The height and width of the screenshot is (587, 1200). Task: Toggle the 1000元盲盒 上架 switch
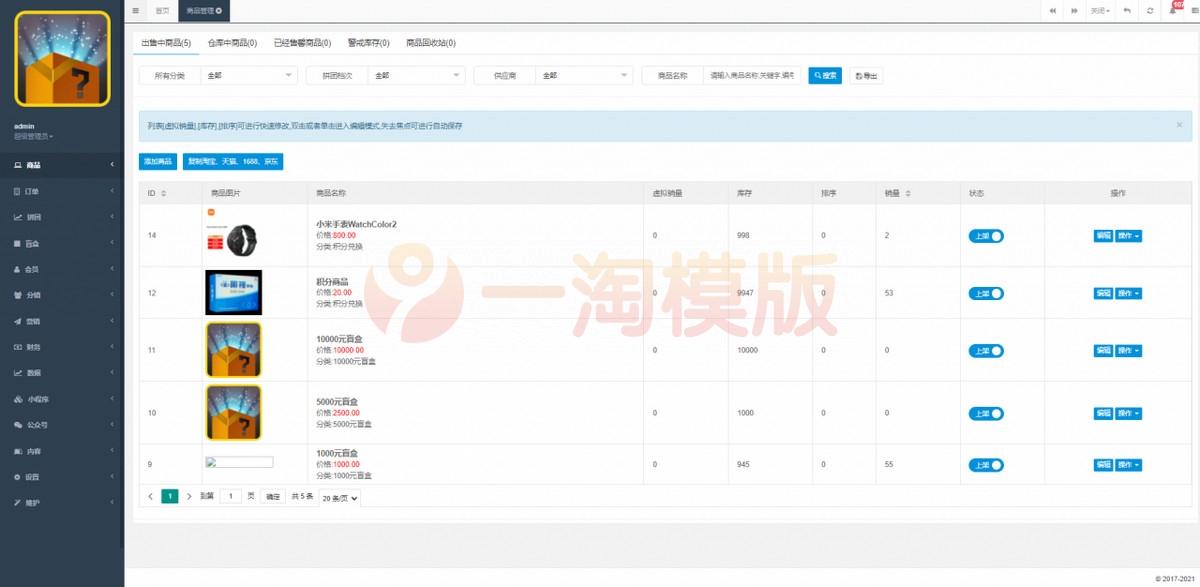985,464
